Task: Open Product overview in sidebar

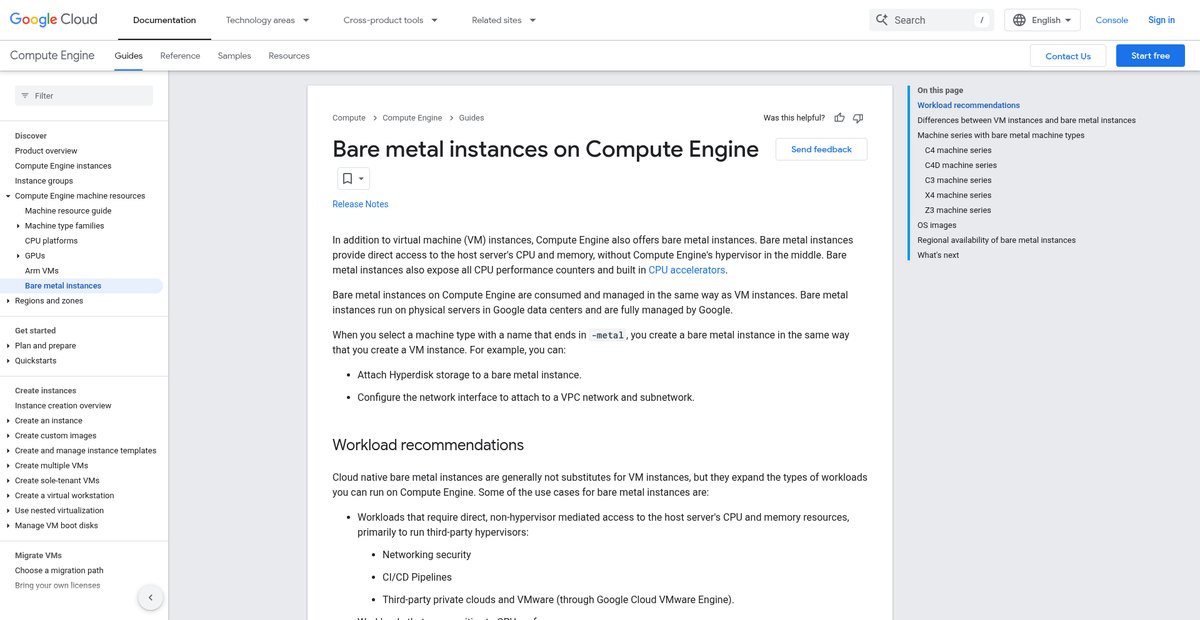Action: pyautogui.click(x=46, y=151)
